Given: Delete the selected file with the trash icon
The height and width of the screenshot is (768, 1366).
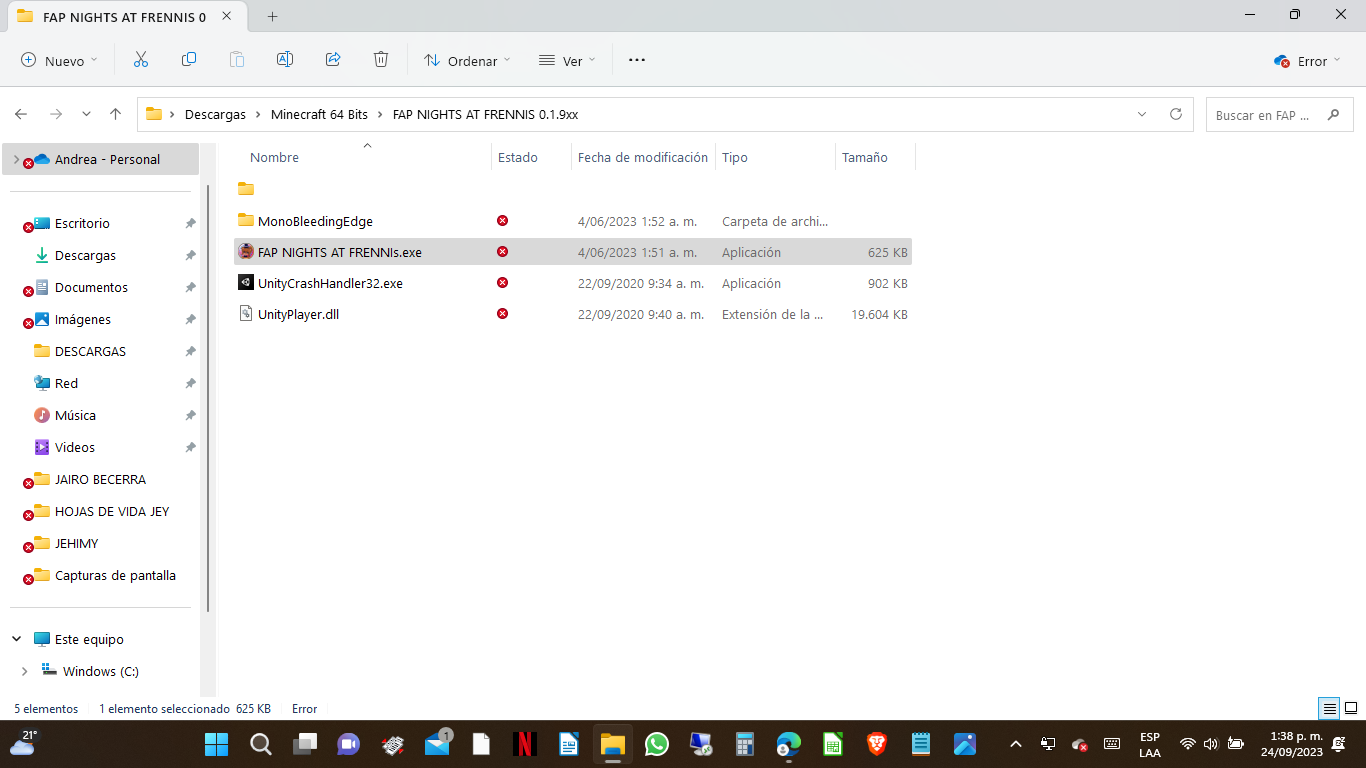Looking at the screenshot, I should pyautogui.click(x=381, y=60).
